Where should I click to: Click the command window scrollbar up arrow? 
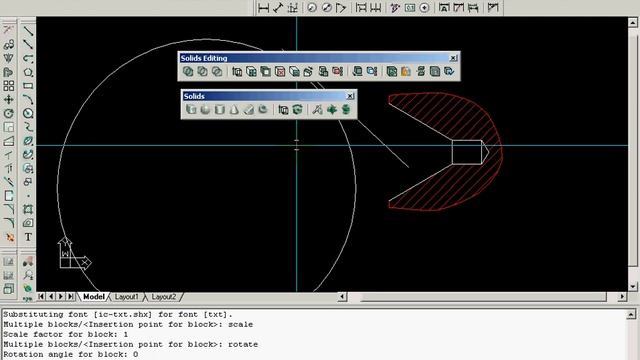click(x=631, y=314)
